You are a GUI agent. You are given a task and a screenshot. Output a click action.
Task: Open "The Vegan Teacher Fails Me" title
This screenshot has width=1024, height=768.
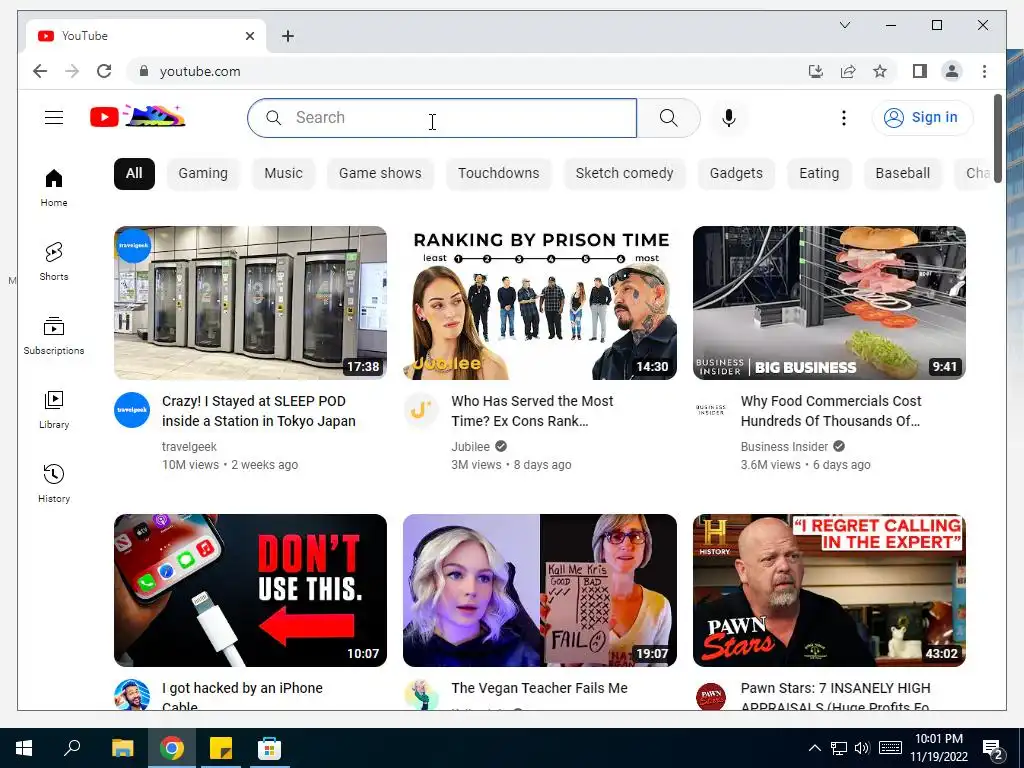pos(539,688)
